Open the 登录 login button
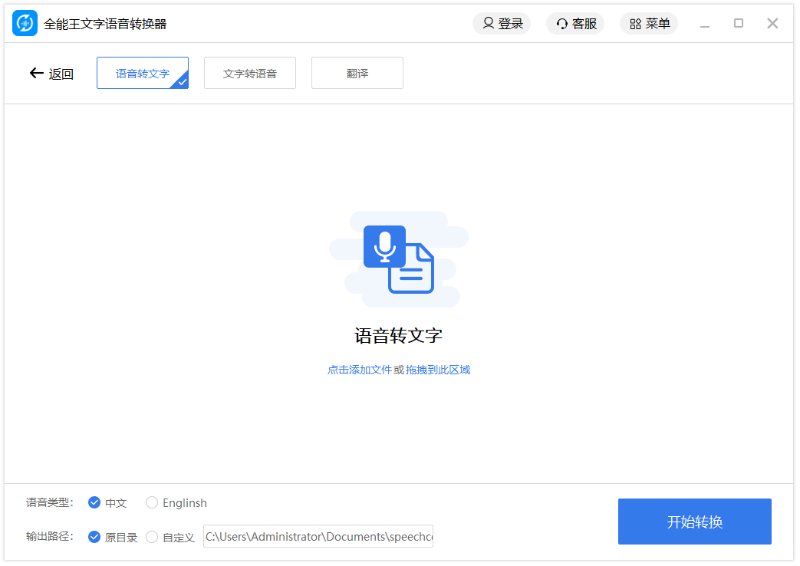This screenshot has width=800, height=566. coord(502,23)
